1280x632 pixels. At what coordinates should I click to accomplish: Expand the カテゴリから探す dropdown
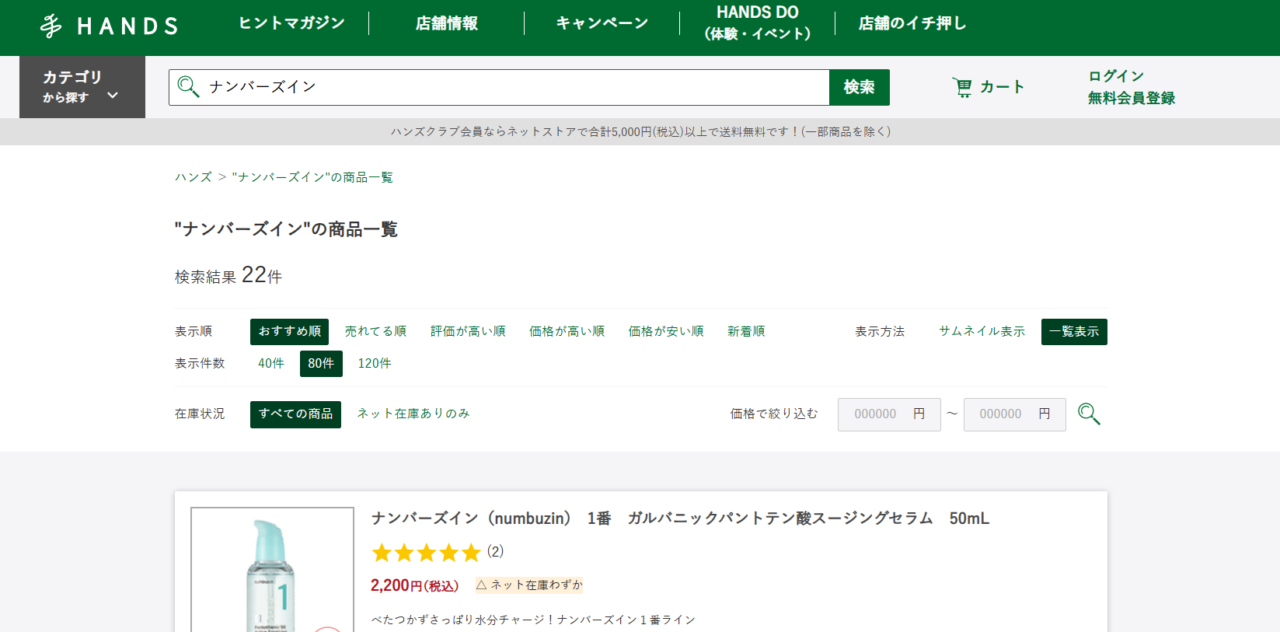[x=82, y=87]
